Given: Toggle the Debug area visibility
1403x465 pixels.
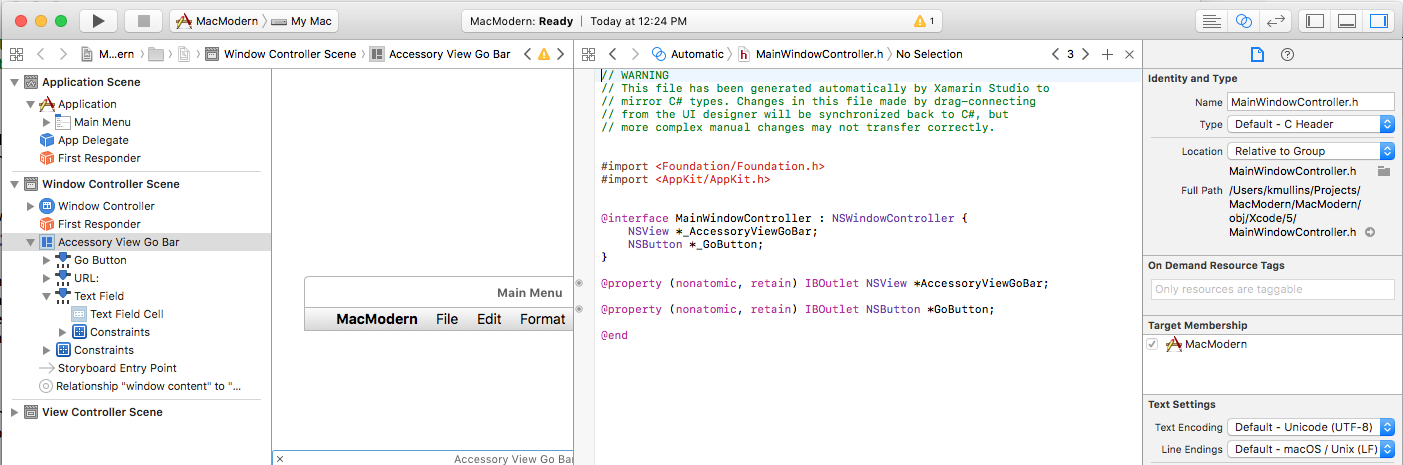Looking at the screenshot, I should tap(1347, 21).
